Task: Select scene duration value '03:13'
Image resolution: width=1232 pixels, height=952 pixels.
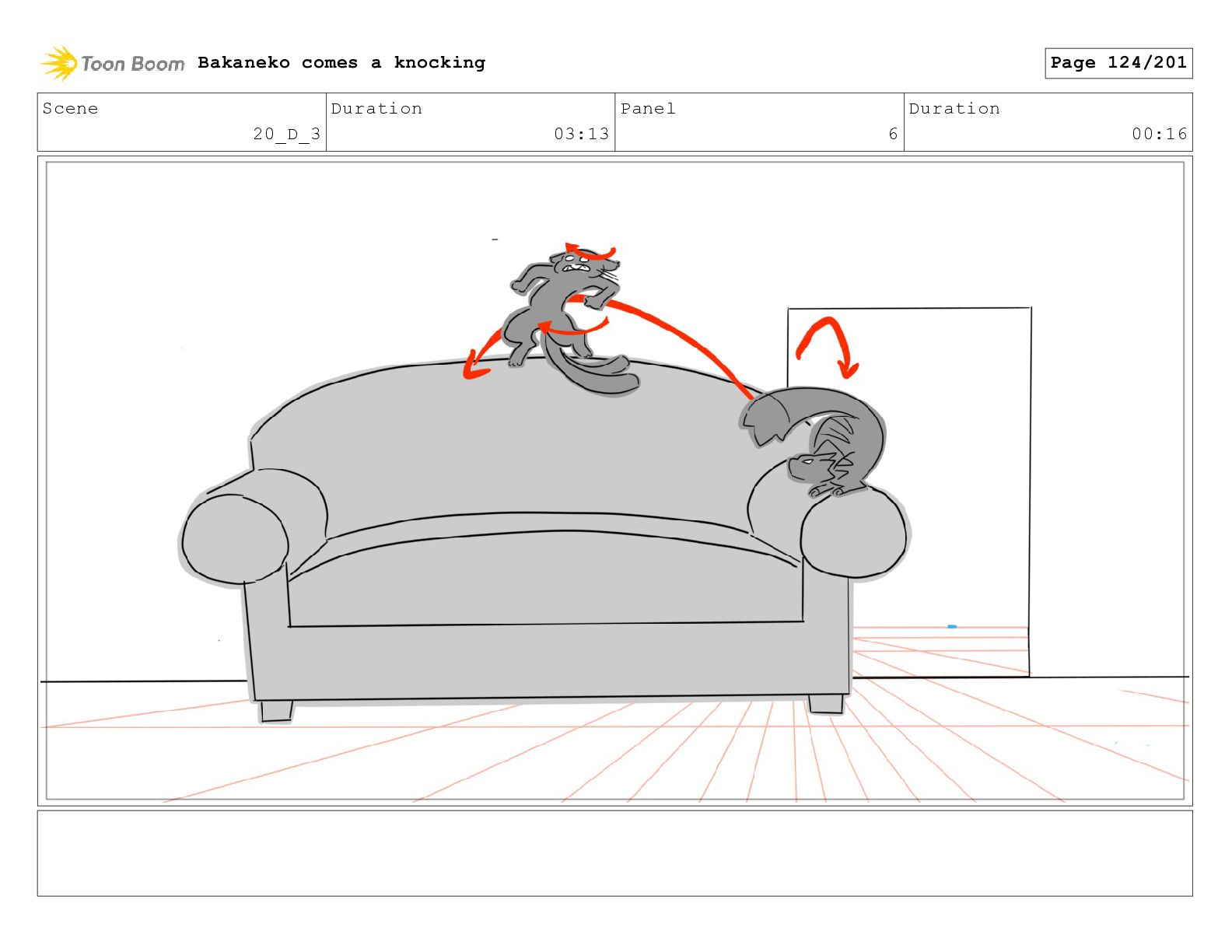Action: (581, 134)
